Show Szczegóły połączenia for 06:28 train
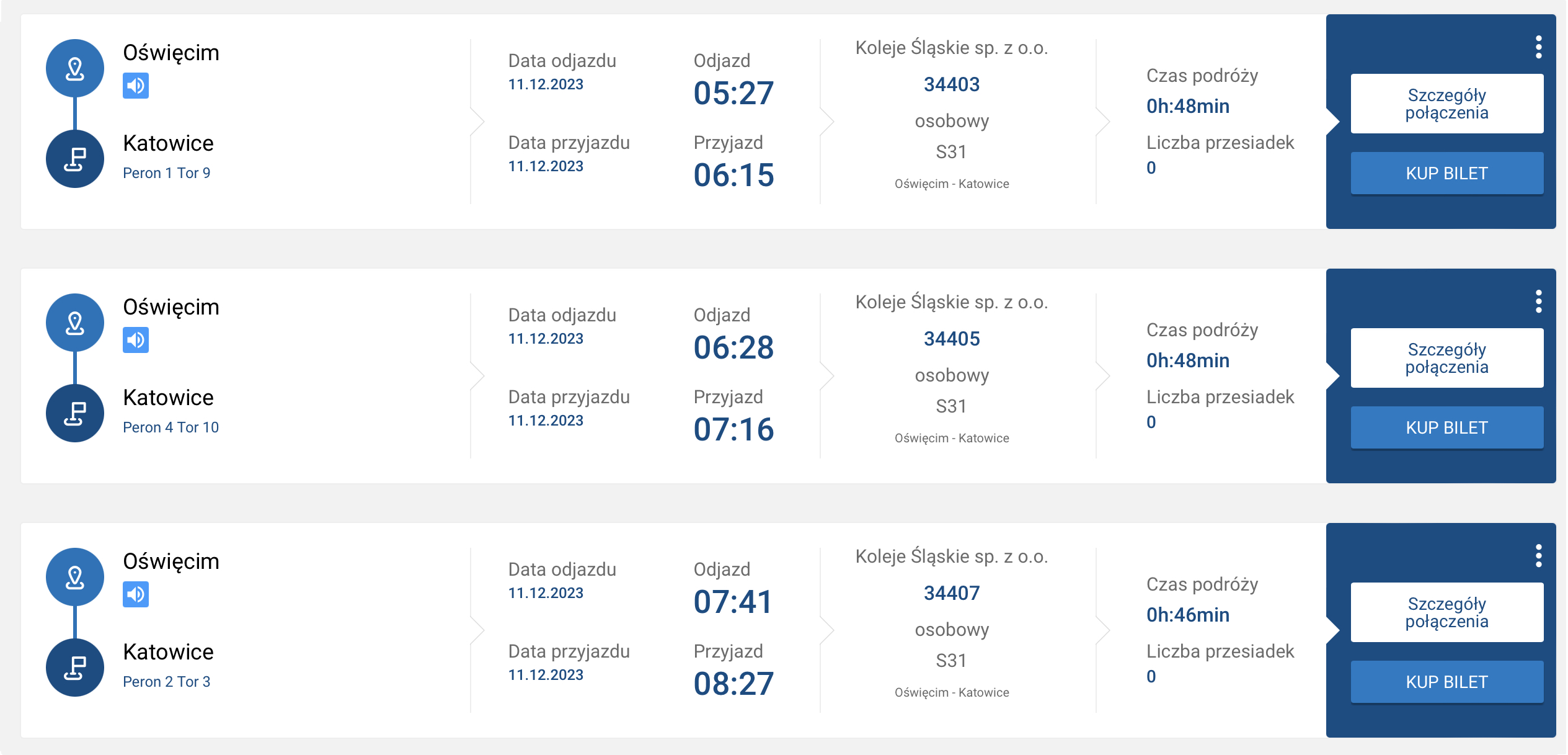 tap(1447, 358)
